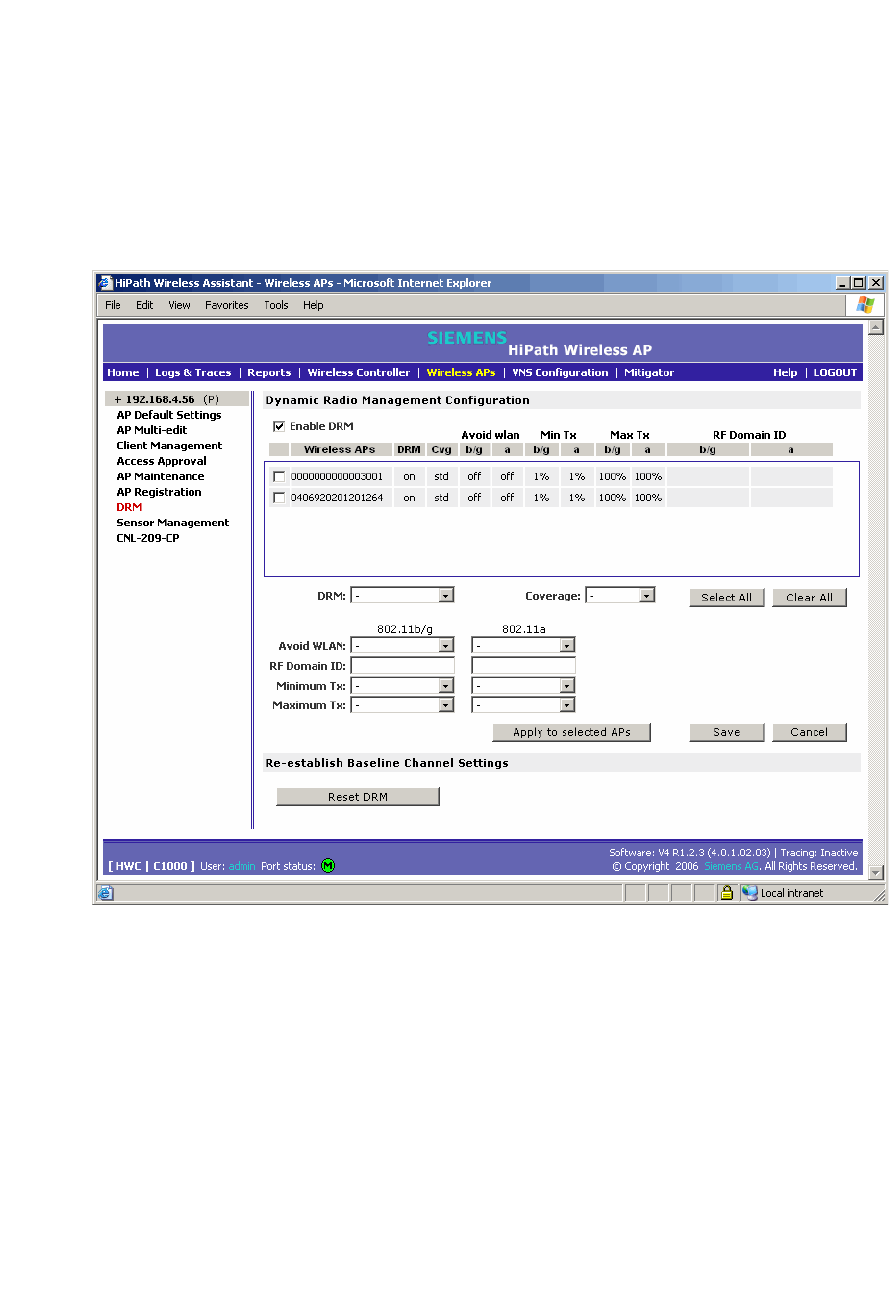Open the View menu

(179, 305)
